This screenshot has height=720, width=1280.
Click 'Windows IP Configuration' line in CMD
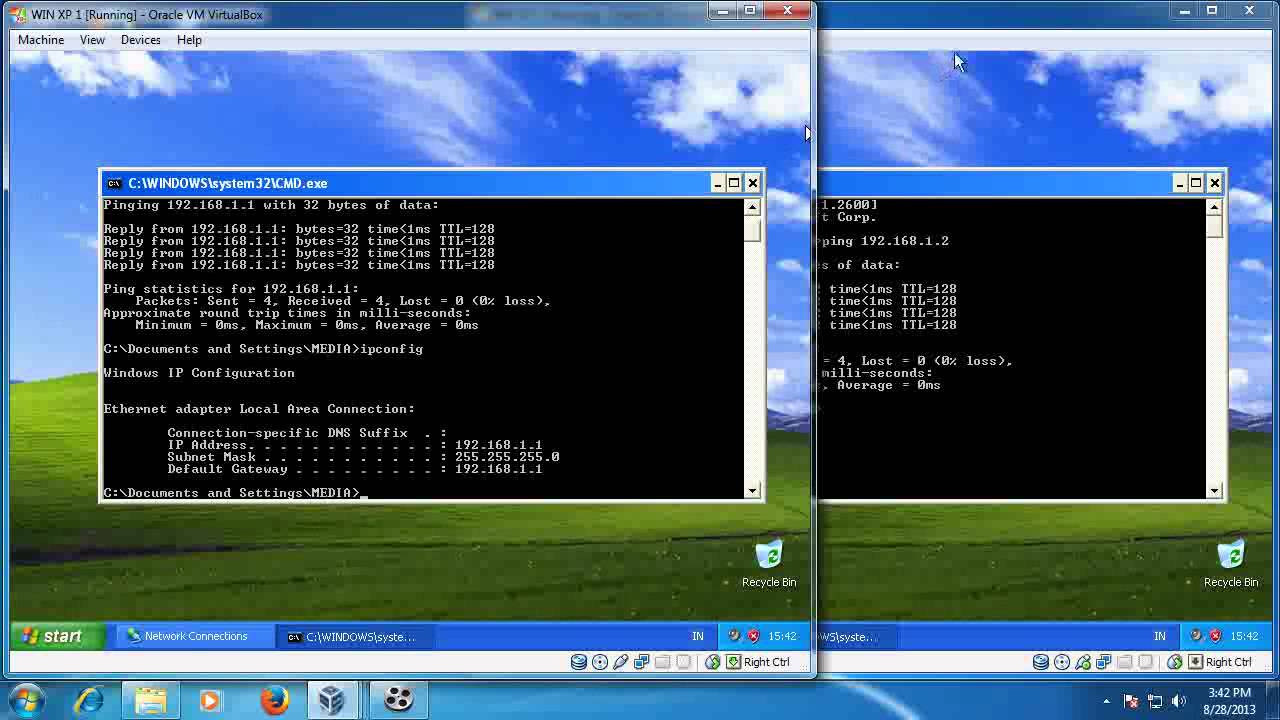[x=199, y=373]
